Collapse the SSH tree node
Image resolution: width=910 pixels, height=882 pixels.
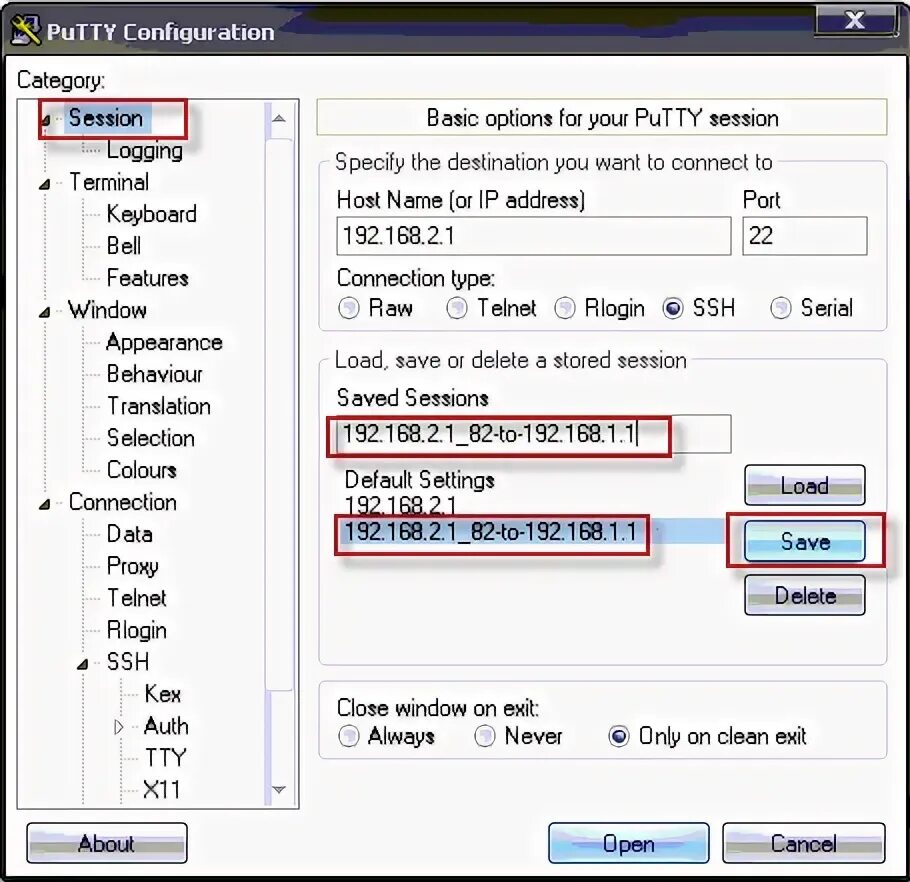tap(82, 664)
